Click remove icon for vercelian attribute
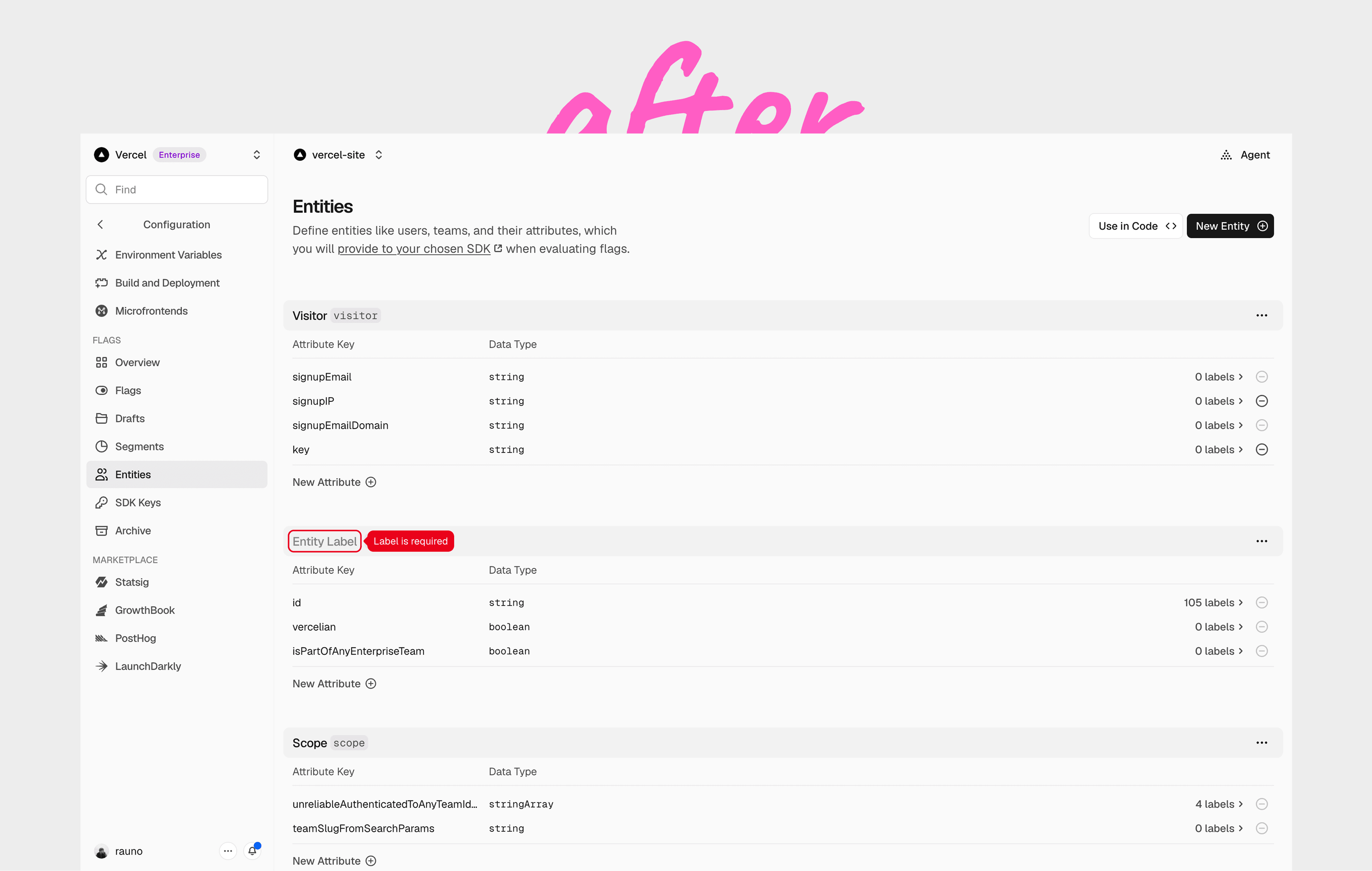 click(1262, 627)
